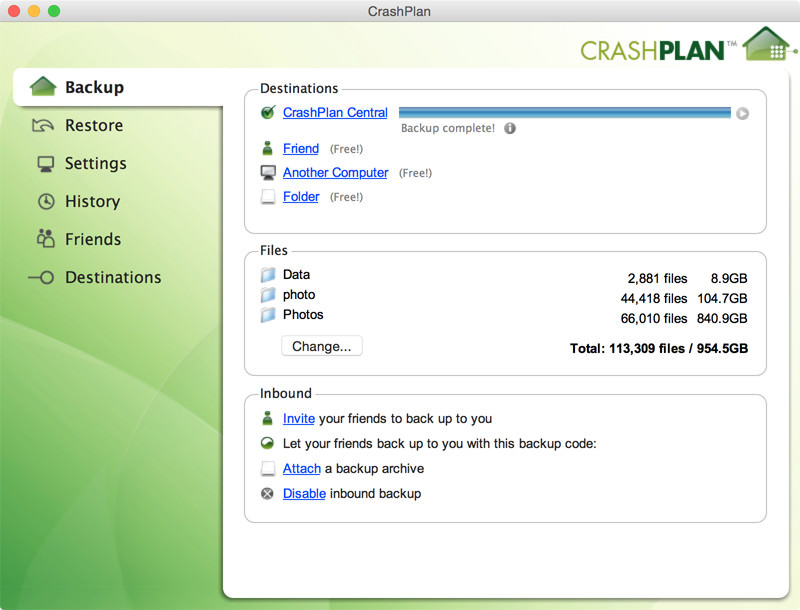The height and width of the screenshot is (610, 800).
Task: Click the Another Computer monitor icon
Action: pyautogui.click(x=268, y=172)
